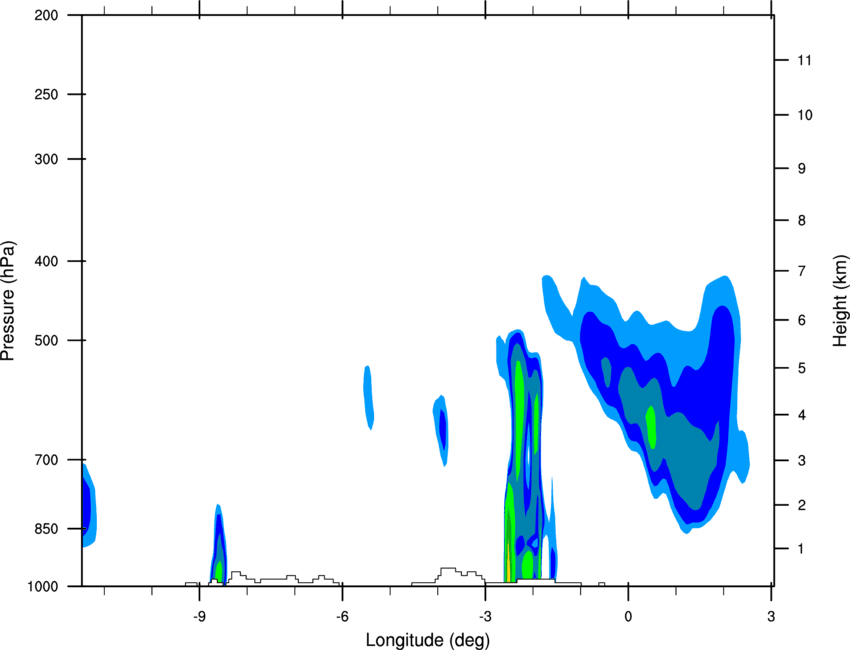The height and width of the screenshot is (650, 850).
Task: Click the 7 km height label
Action: [802, 271]
